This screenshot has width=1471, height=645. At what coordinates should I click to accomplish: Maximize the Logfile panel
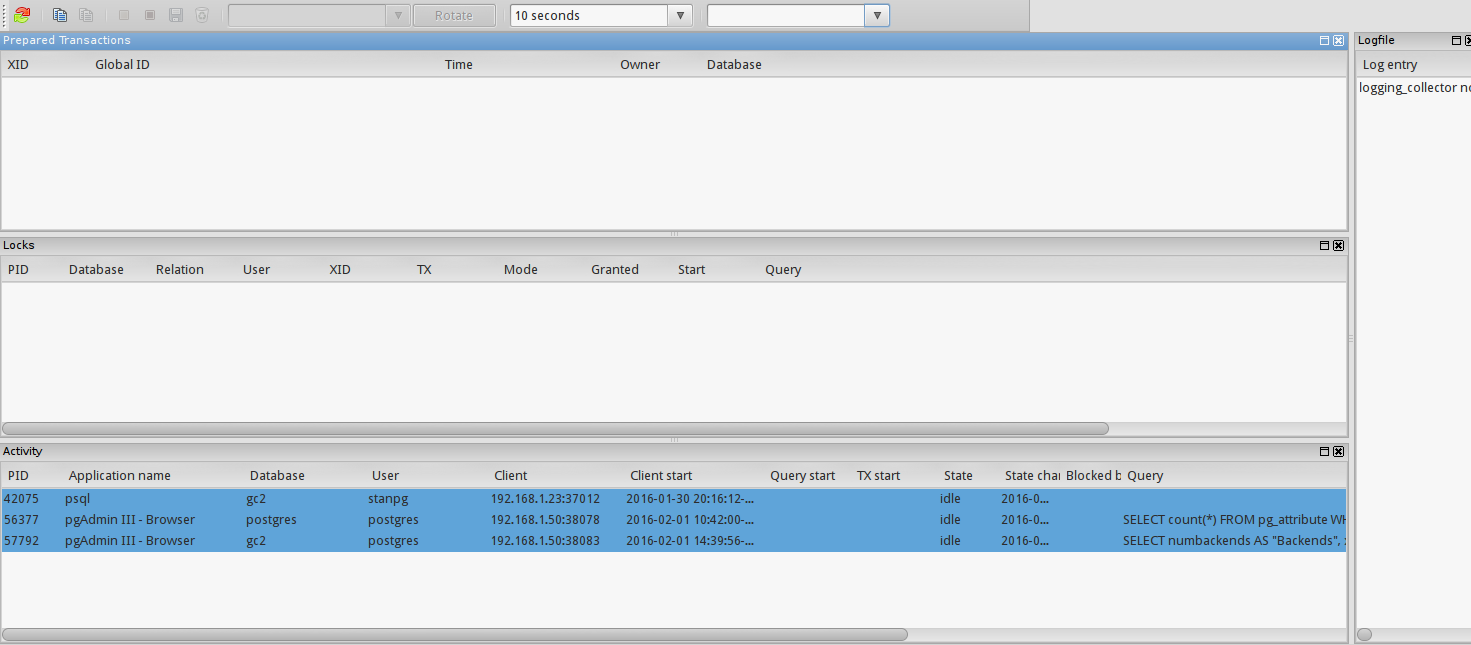click(1456, 41)
